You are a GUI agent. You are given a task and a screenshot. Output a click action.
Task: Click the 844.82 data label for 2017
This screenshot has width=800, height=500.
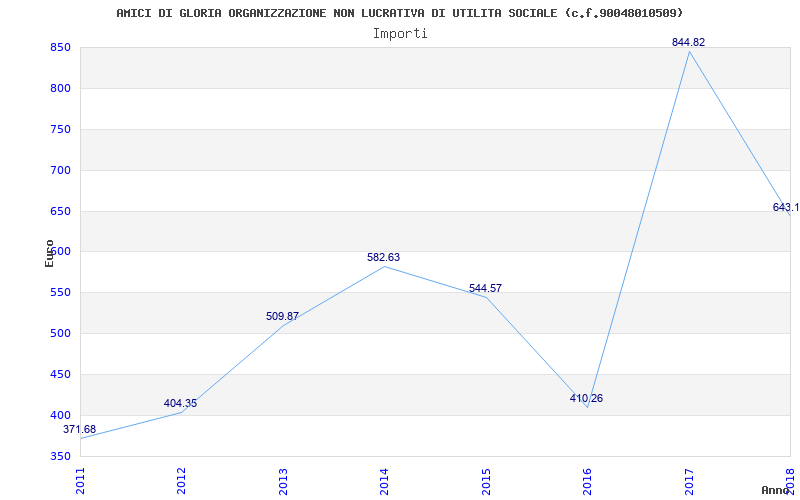coord(688,42)
